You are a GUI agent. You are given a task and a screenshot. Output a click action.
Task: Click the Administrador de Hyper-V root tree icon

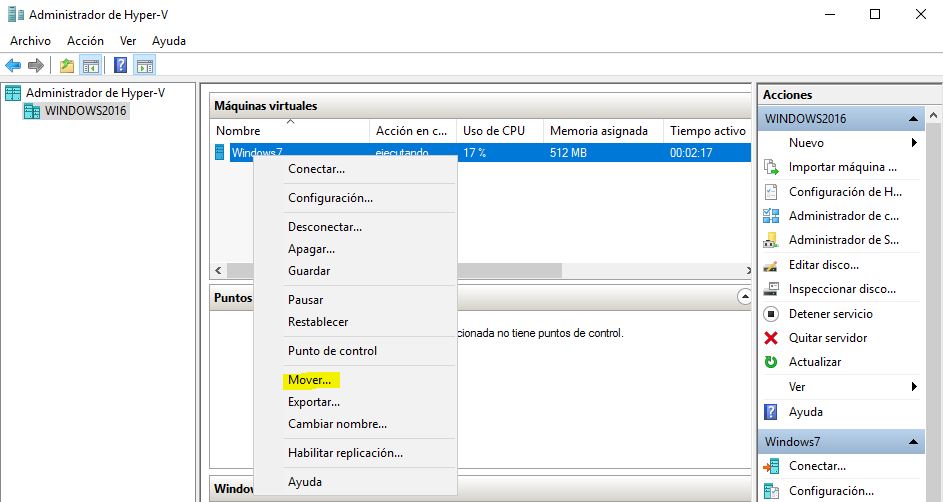(13, 93)
